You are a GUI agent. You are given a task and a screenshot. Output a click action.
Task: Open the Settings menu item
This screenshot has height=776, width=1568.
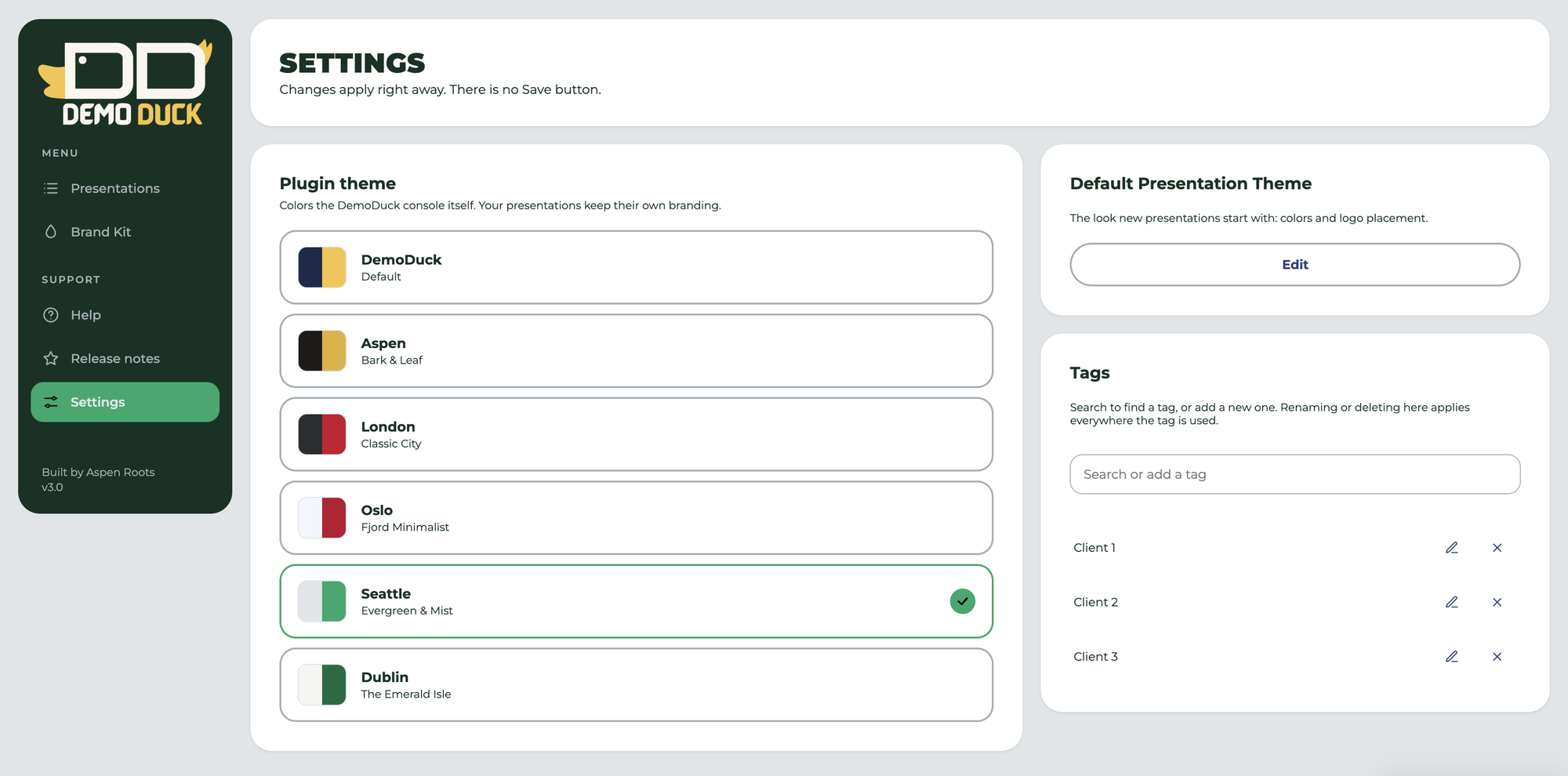[125, 402]
